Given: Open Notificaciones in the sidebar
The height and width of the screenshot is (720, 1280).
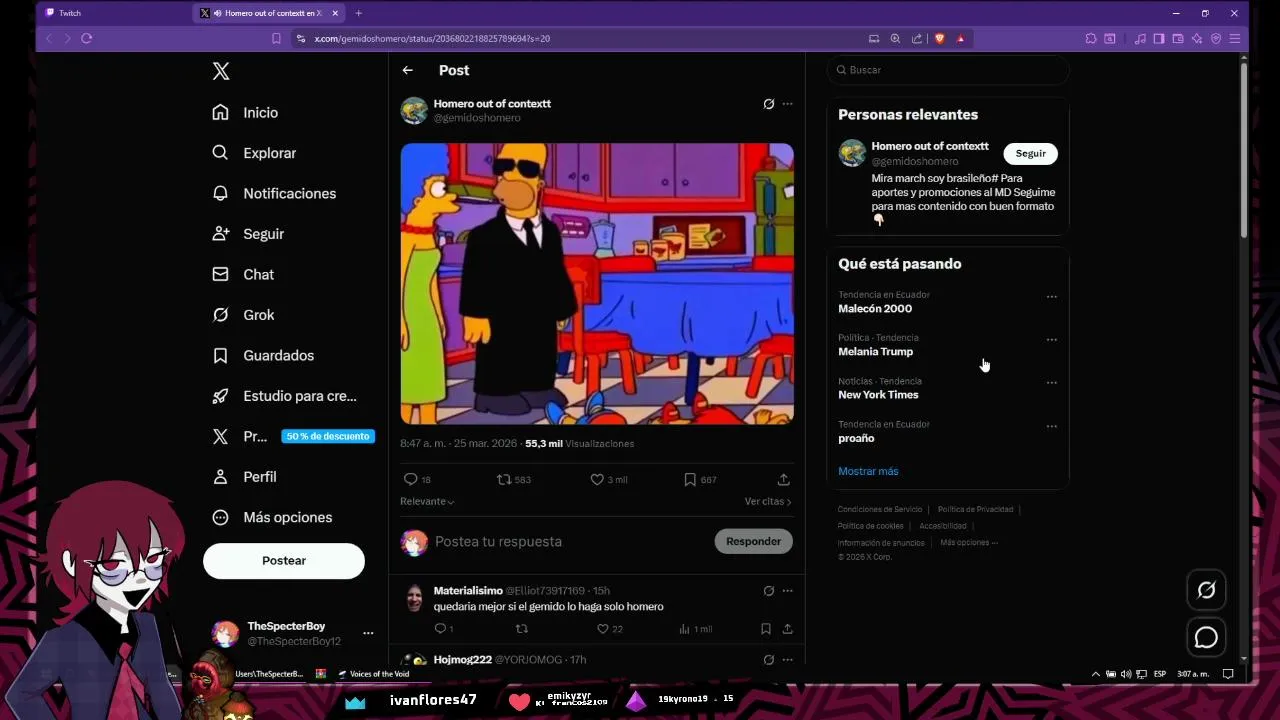Looking at the screenshot, I should click(274, 193).
